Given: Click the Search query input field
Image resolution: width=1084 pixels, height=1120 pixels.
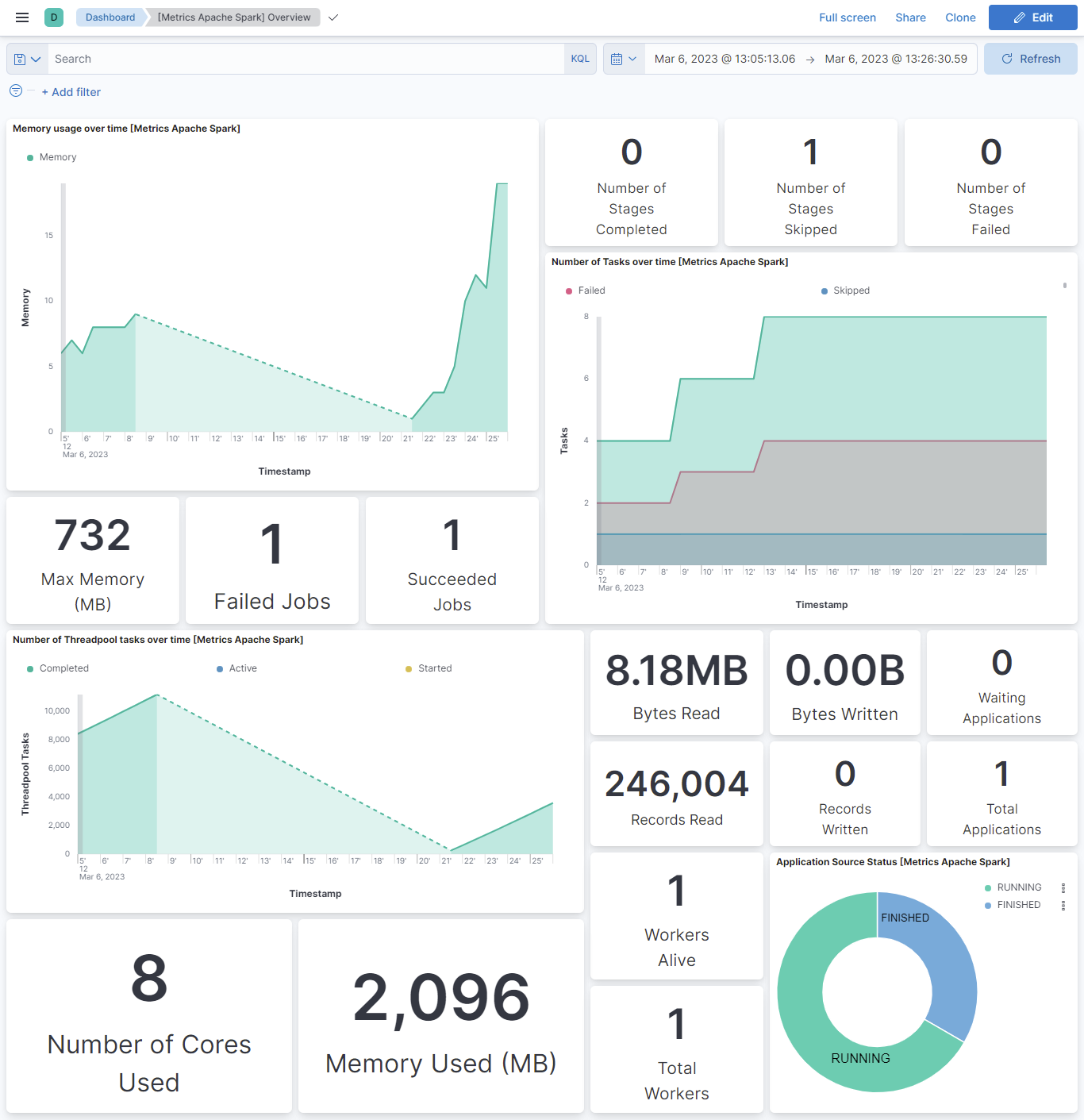Looking at the screenshot, I should 306,59.
